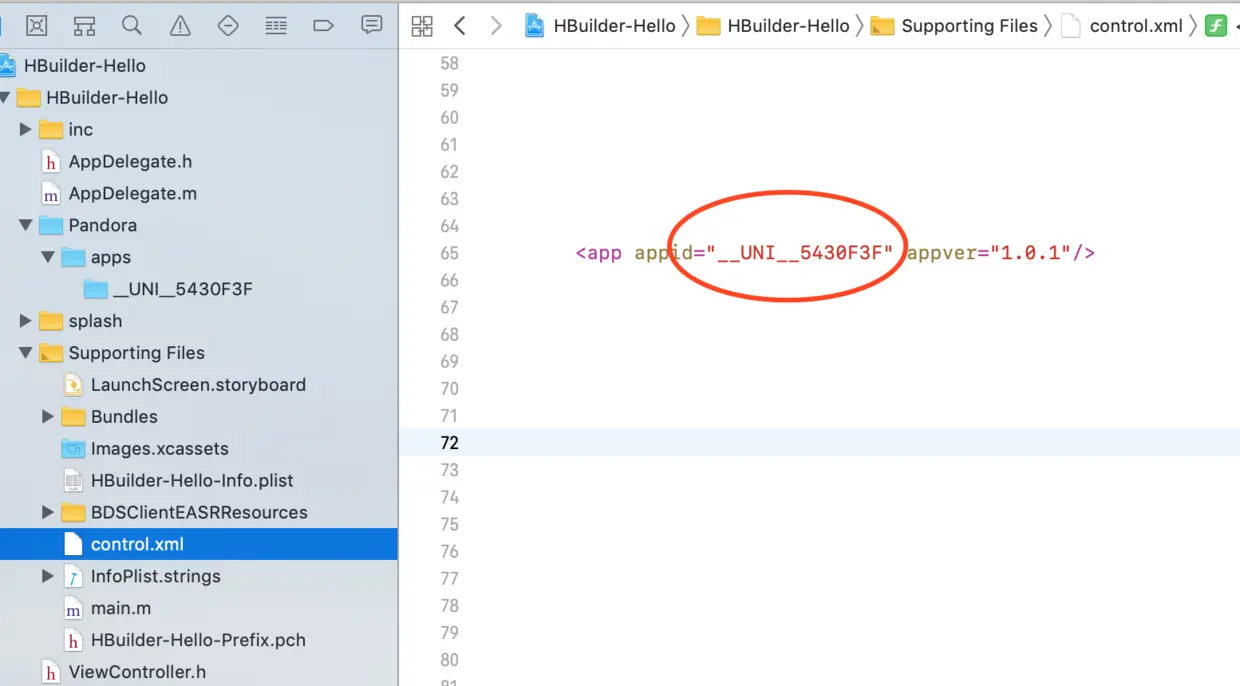Open the symbol navigator hierarchy icon
The width and height of the screenshot is (1240, 686).
(x=84, y=25)
